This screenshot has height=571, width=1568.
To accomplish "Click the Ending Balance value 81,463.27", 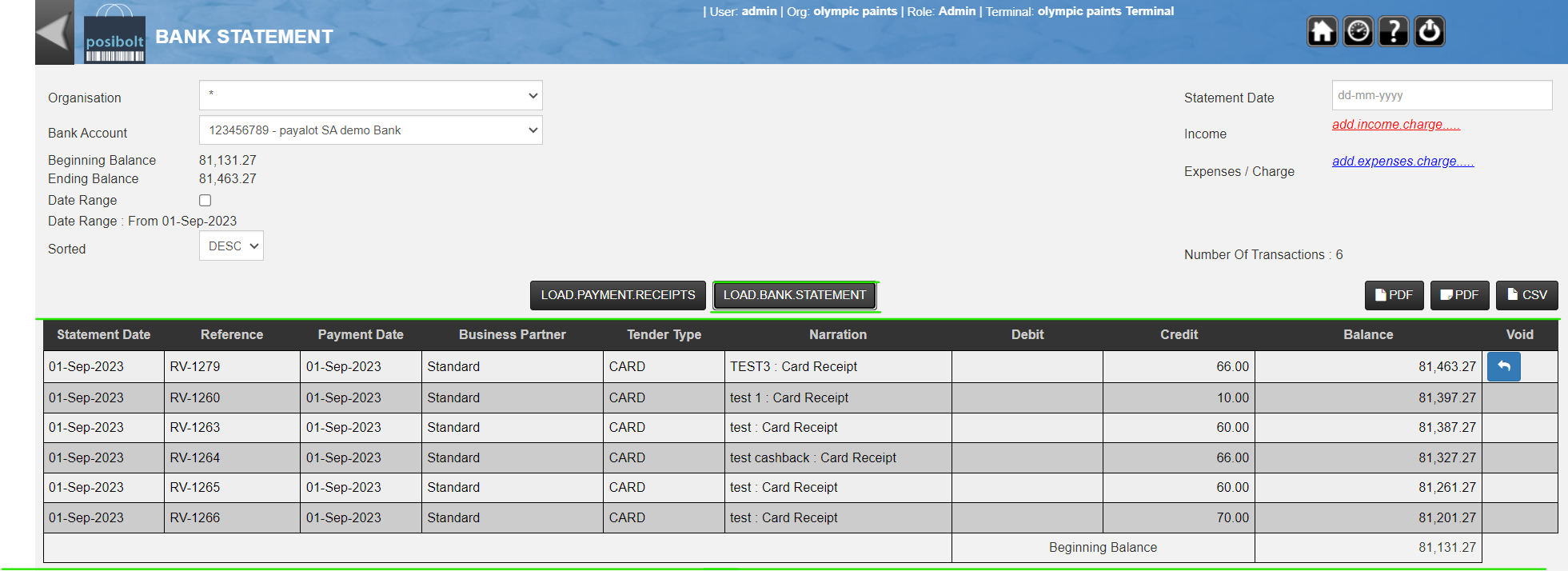I will click(x=228, y=179).
